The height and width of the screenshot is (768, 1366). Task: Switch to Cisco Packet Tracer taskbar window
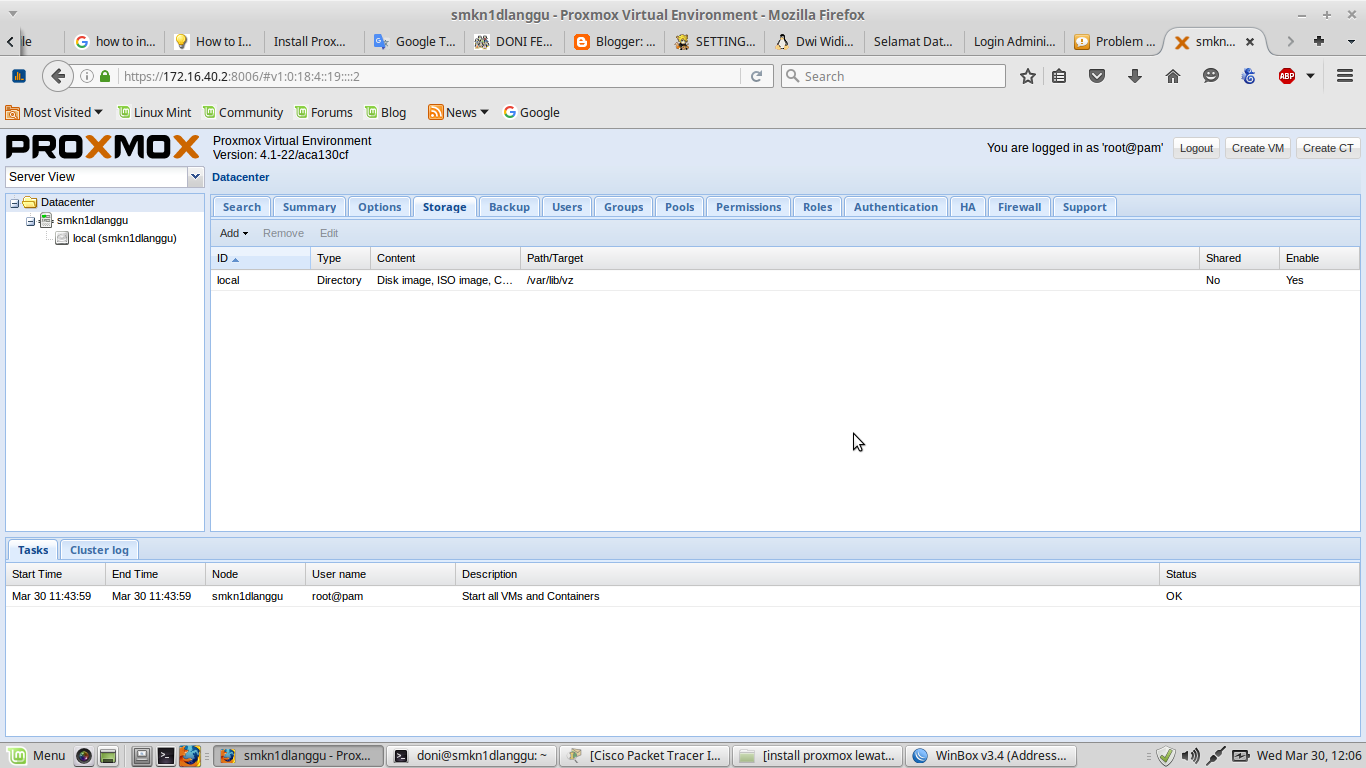coord(644,756)
